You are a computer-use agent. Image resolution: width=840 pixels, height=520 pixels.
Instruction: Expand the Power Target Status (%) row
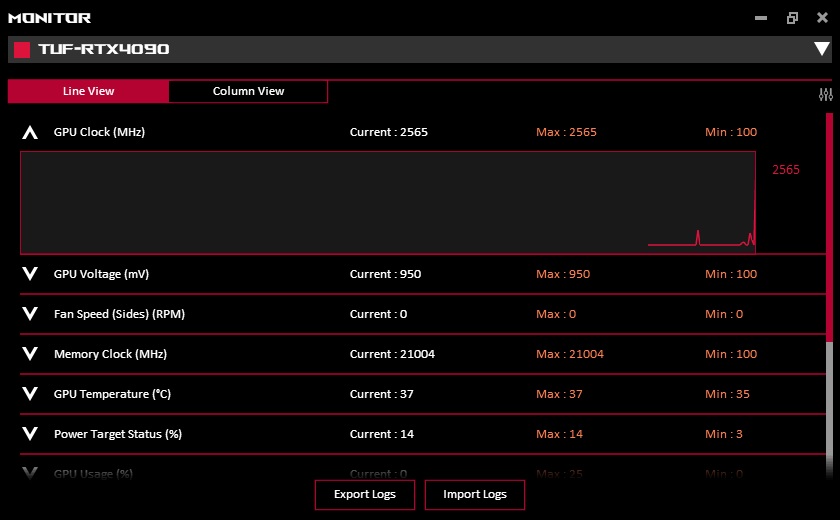click(30, 434)
